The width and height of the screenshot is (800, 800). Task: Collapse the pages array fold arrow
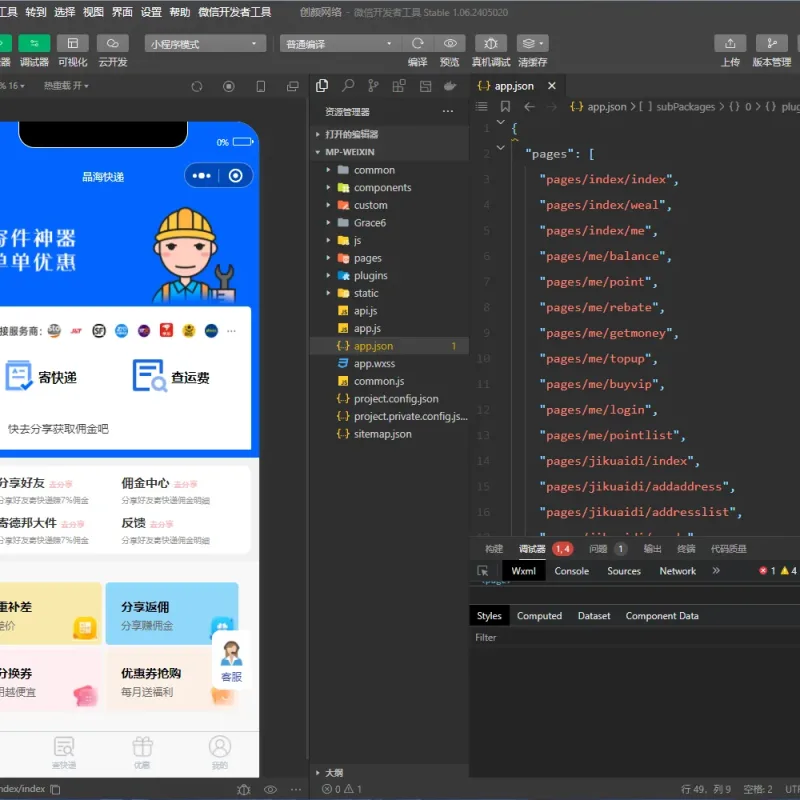tap(501, 147)
